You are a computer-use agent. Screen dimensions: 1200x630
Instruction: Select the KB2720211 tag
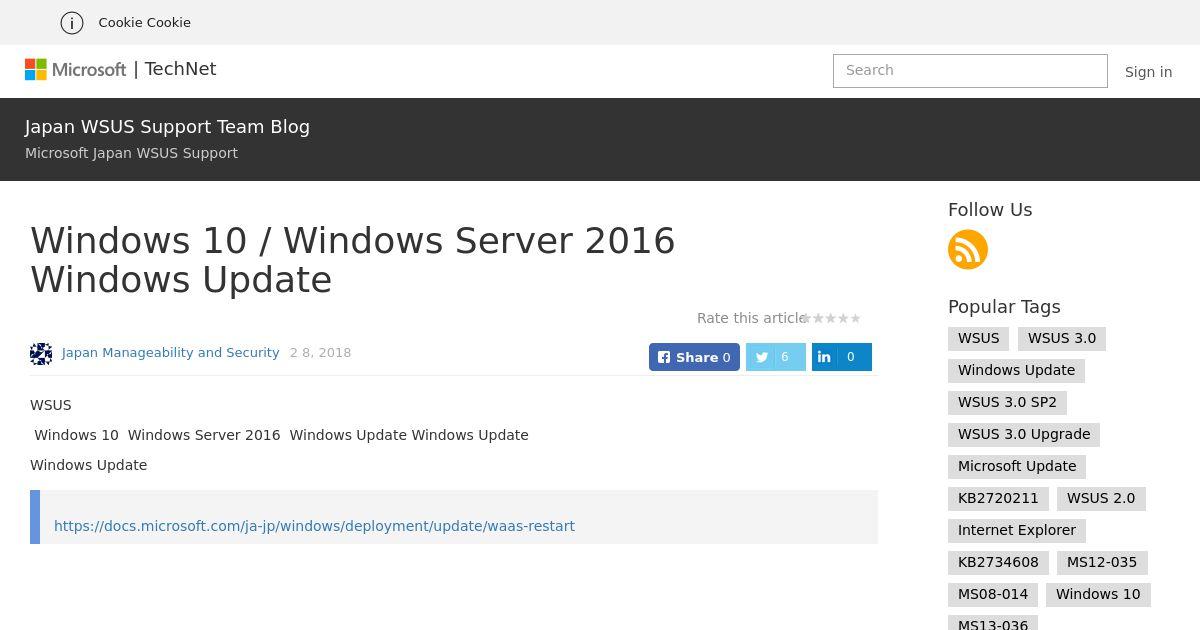998,498
